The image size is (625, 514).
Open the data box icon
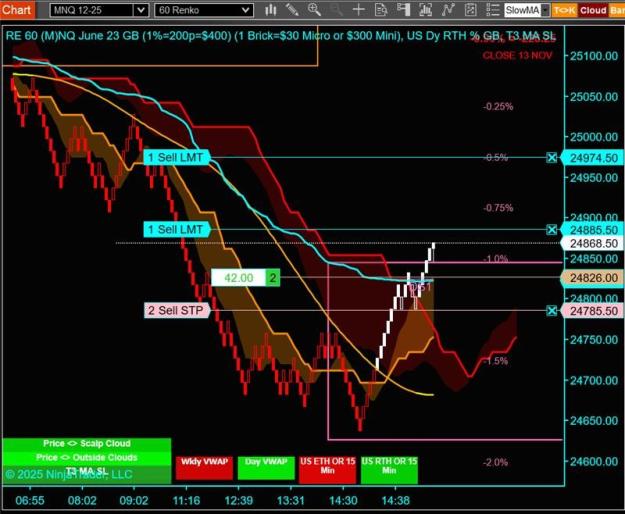[381, 10]
